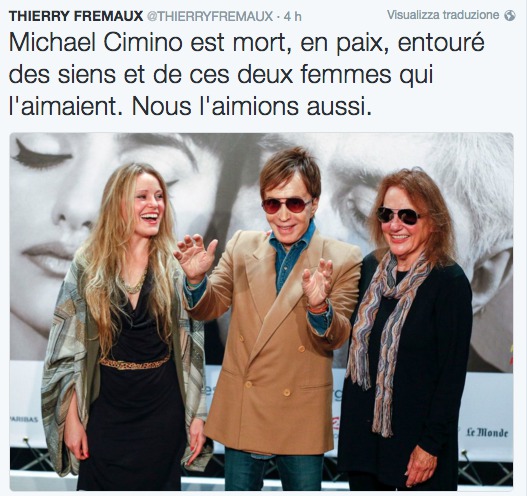Click the sentence Nous l'aimions aussi

(252, 106)
